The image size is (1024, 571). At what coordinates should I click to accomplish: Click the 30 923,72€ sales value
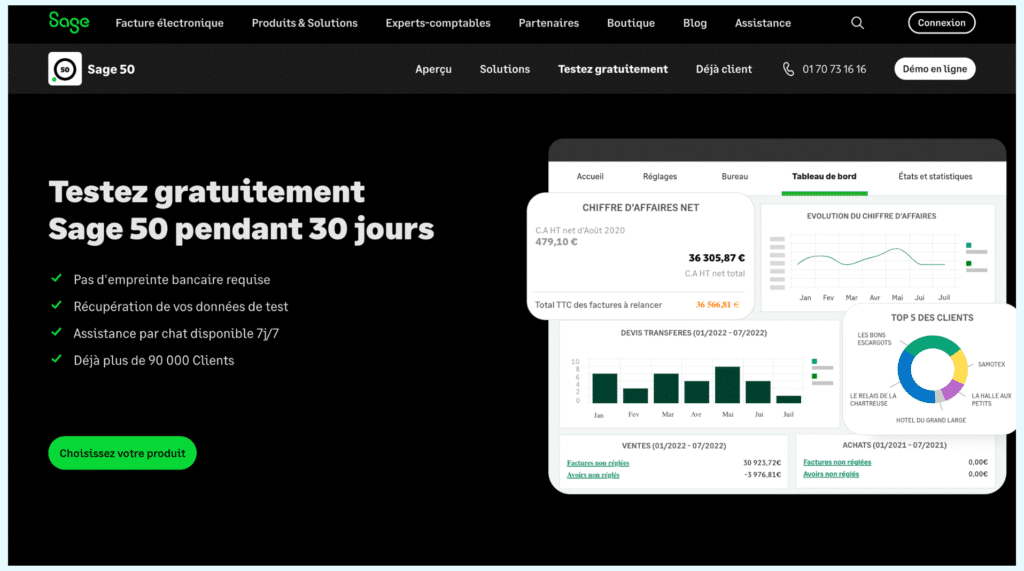click(762, 463)
